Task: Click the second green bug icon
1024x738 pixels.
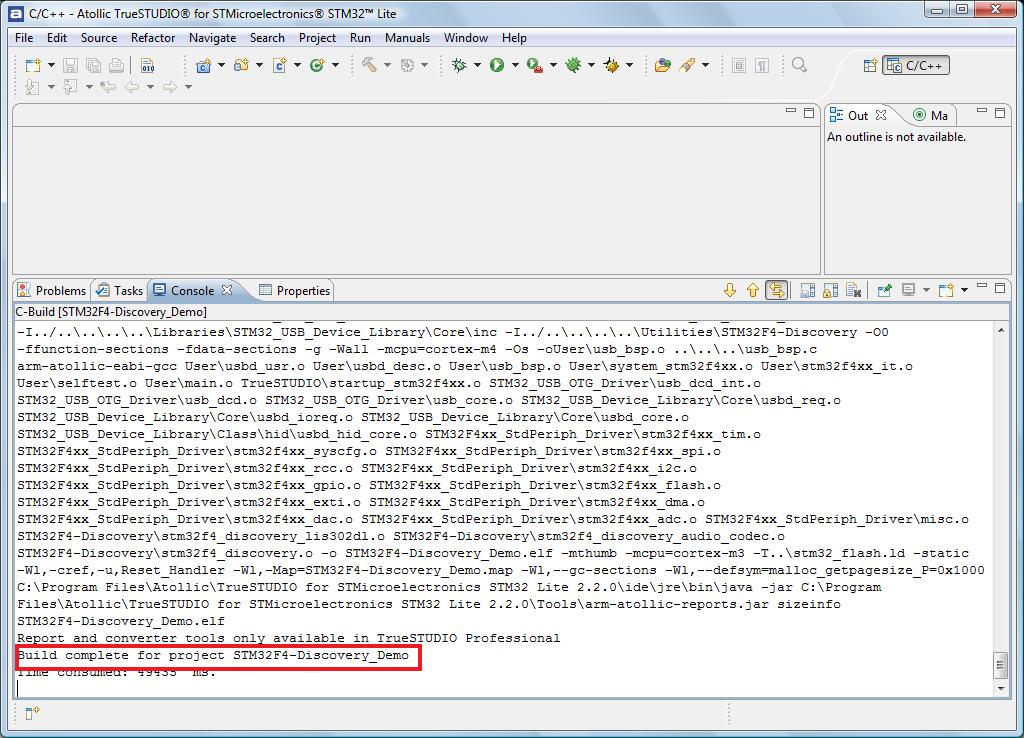Action: pyautogui.click(x=573, y=65)
